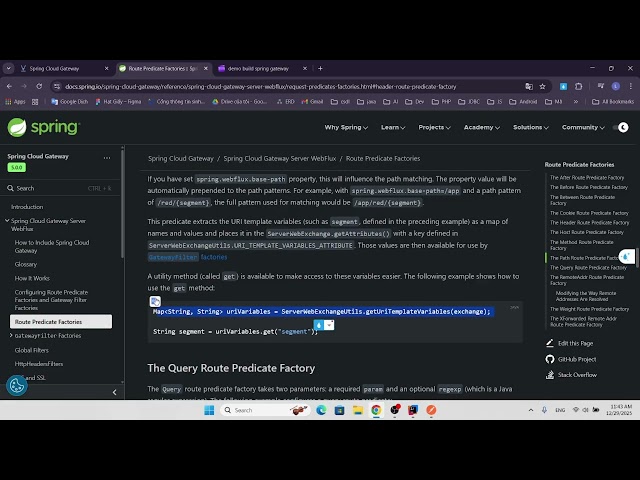Open the Global Filters sidebar item
Viewport: 640px width, 480px height.
(31, 350)
